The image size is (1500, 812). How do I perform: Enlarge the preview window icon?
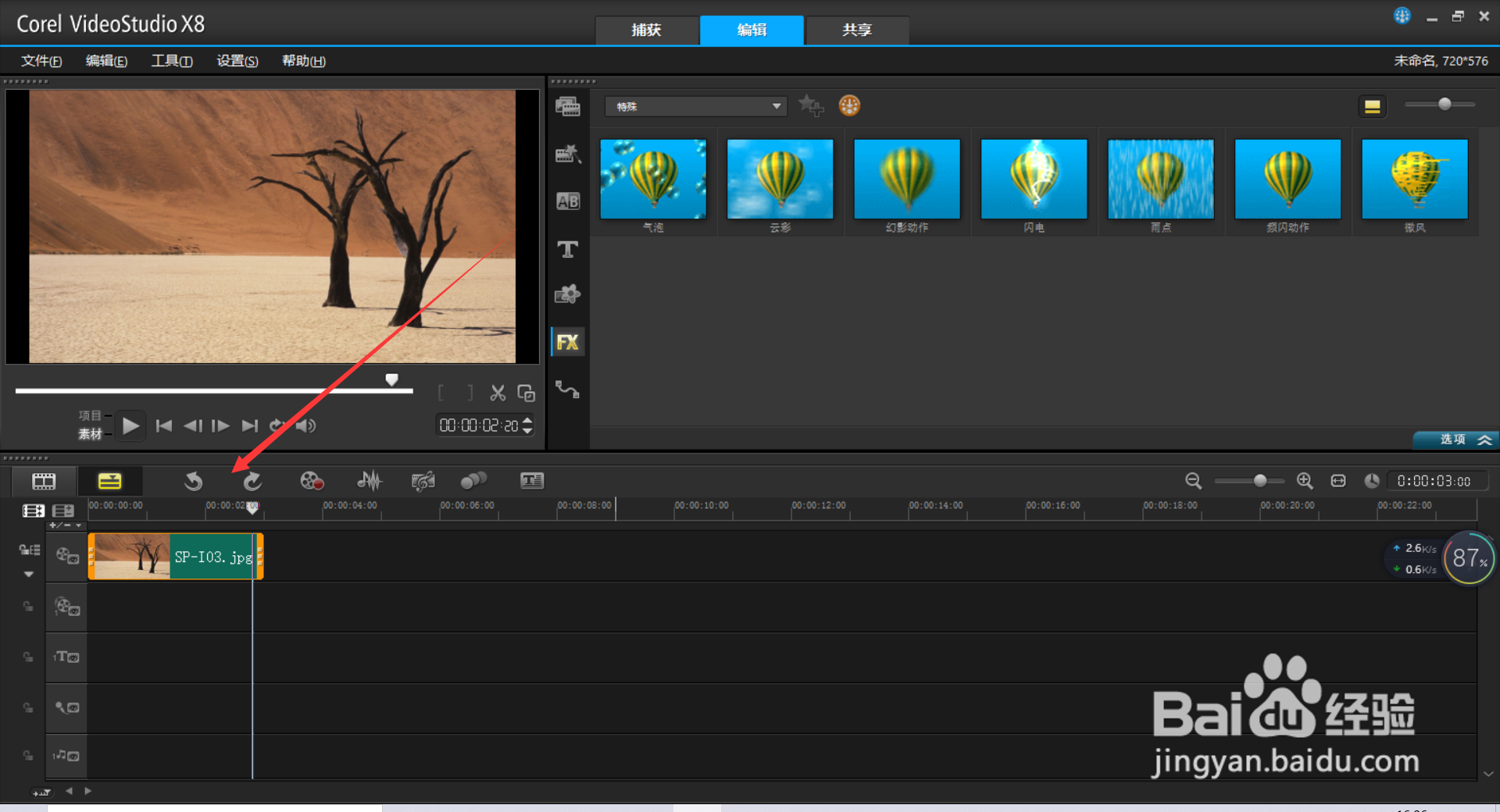[526, 393]
